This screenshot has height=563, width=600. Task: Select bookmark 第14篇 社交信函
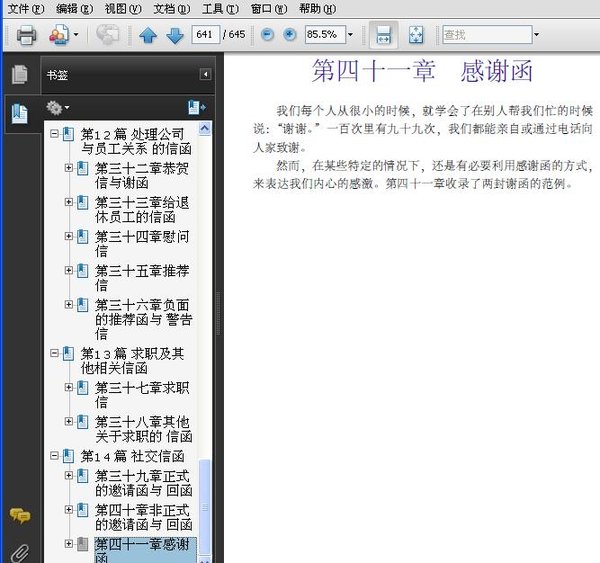point(132,456)
